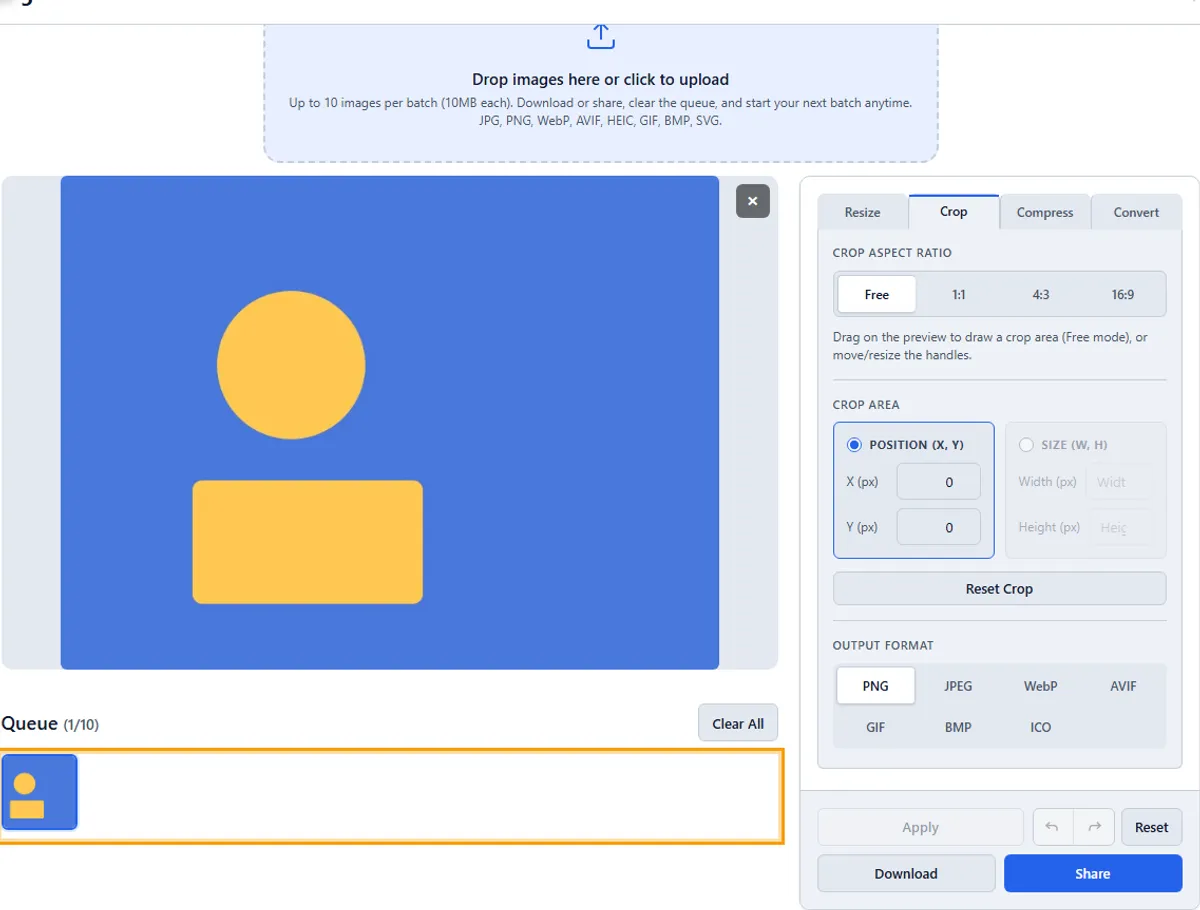
Task: Set crop aspect ratio to 1:1
Action: [959, 295]
